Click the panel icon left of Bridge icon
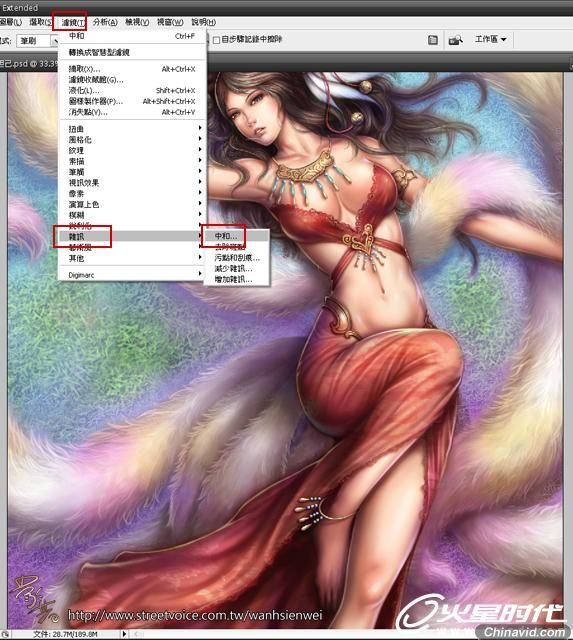This screenshot has width=573, height=640. [433, 40]
